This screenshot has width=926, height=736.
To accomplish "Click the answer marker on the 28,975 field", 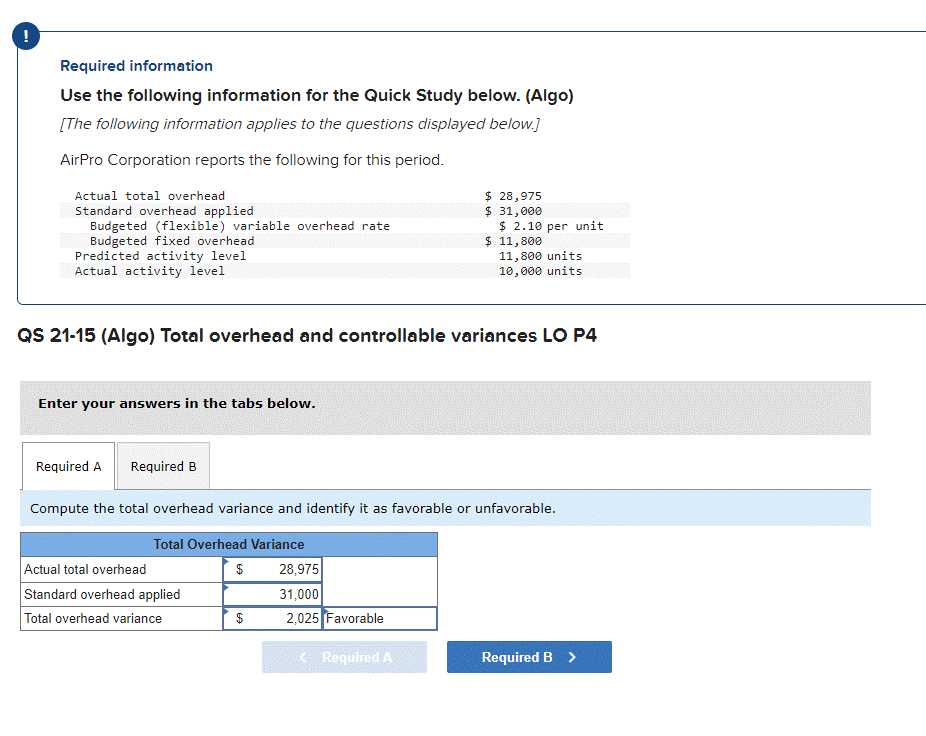I will pyautogui.click(x=232, y=562).
